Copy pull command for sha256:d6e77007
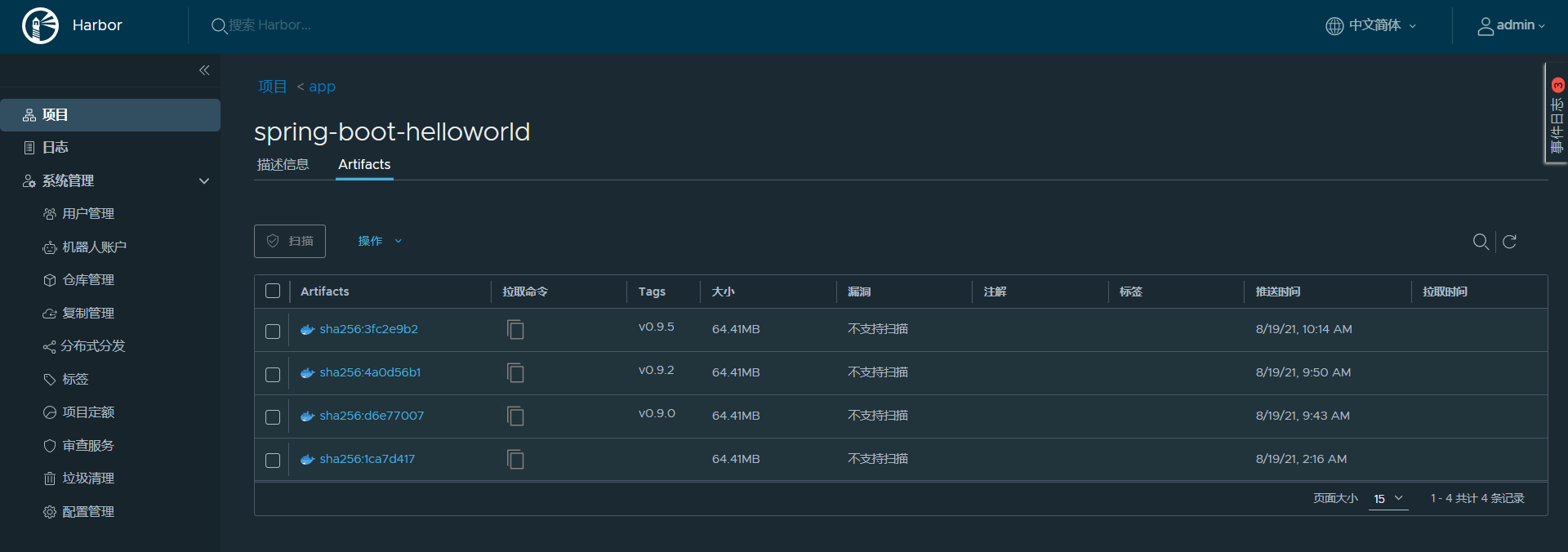Viewport: 1568px width, 552px height. coord(515,416)
